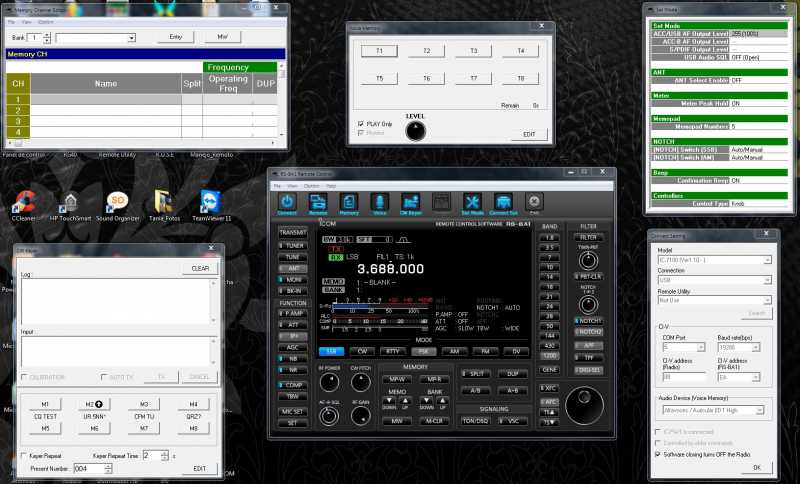Screen dimensions: 800x484
Task: Open the Remote icon in RS-BA1 toolbar
Action: click(318, 202)
